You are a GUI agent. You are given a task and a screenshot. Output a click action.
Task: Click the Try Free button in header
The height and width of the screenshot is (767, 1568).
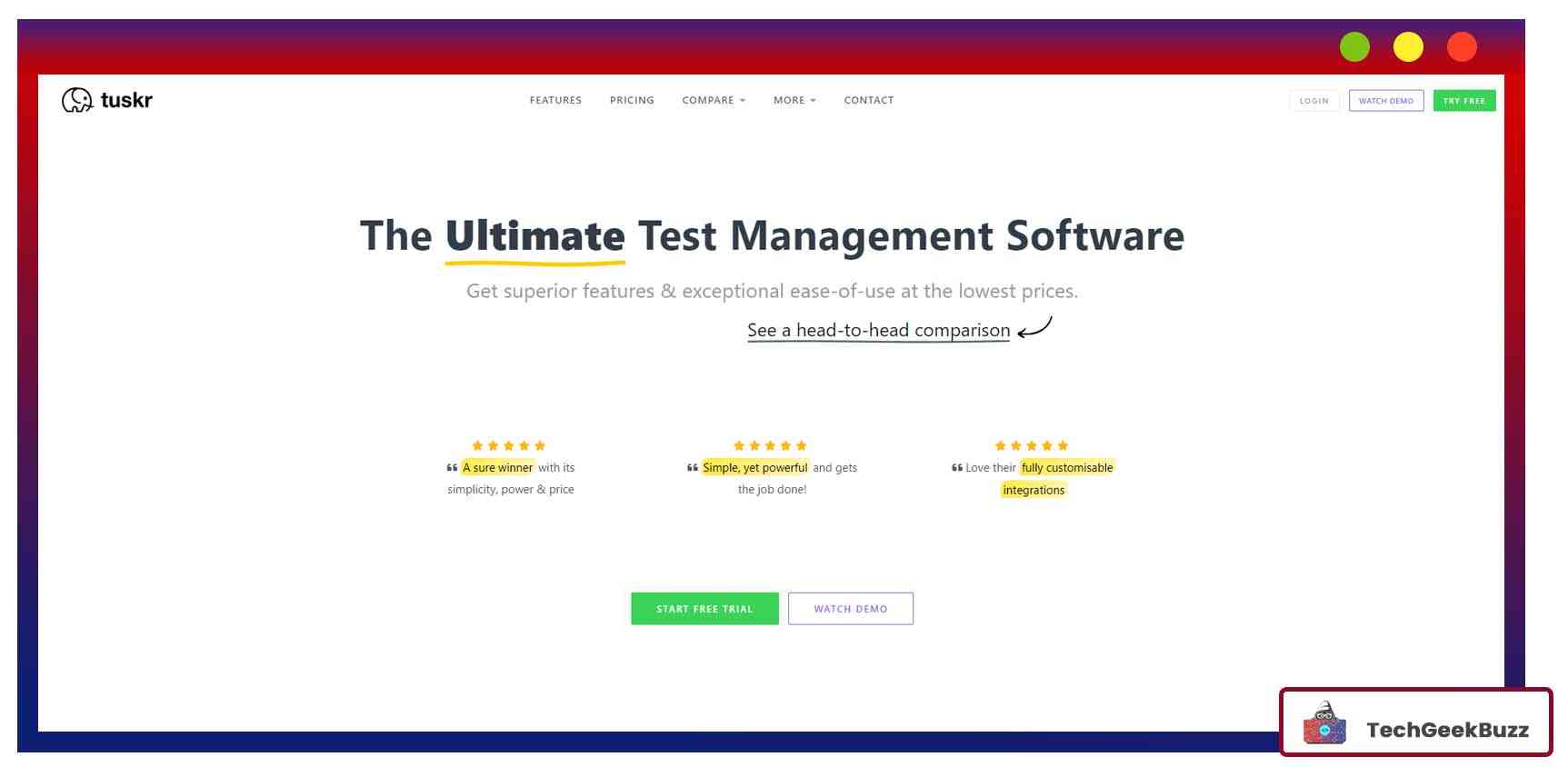[1463, 101]
